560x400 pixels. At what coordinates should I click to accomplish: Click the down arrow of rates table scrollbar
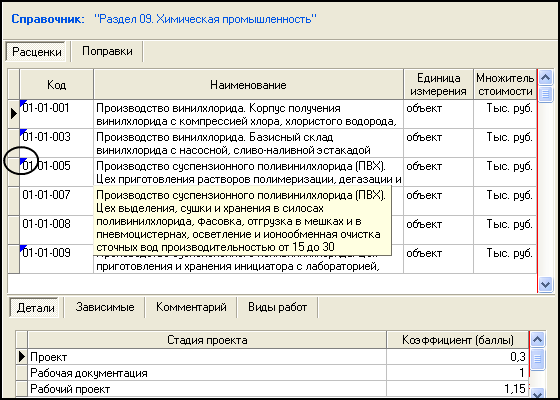click(545, 284)
